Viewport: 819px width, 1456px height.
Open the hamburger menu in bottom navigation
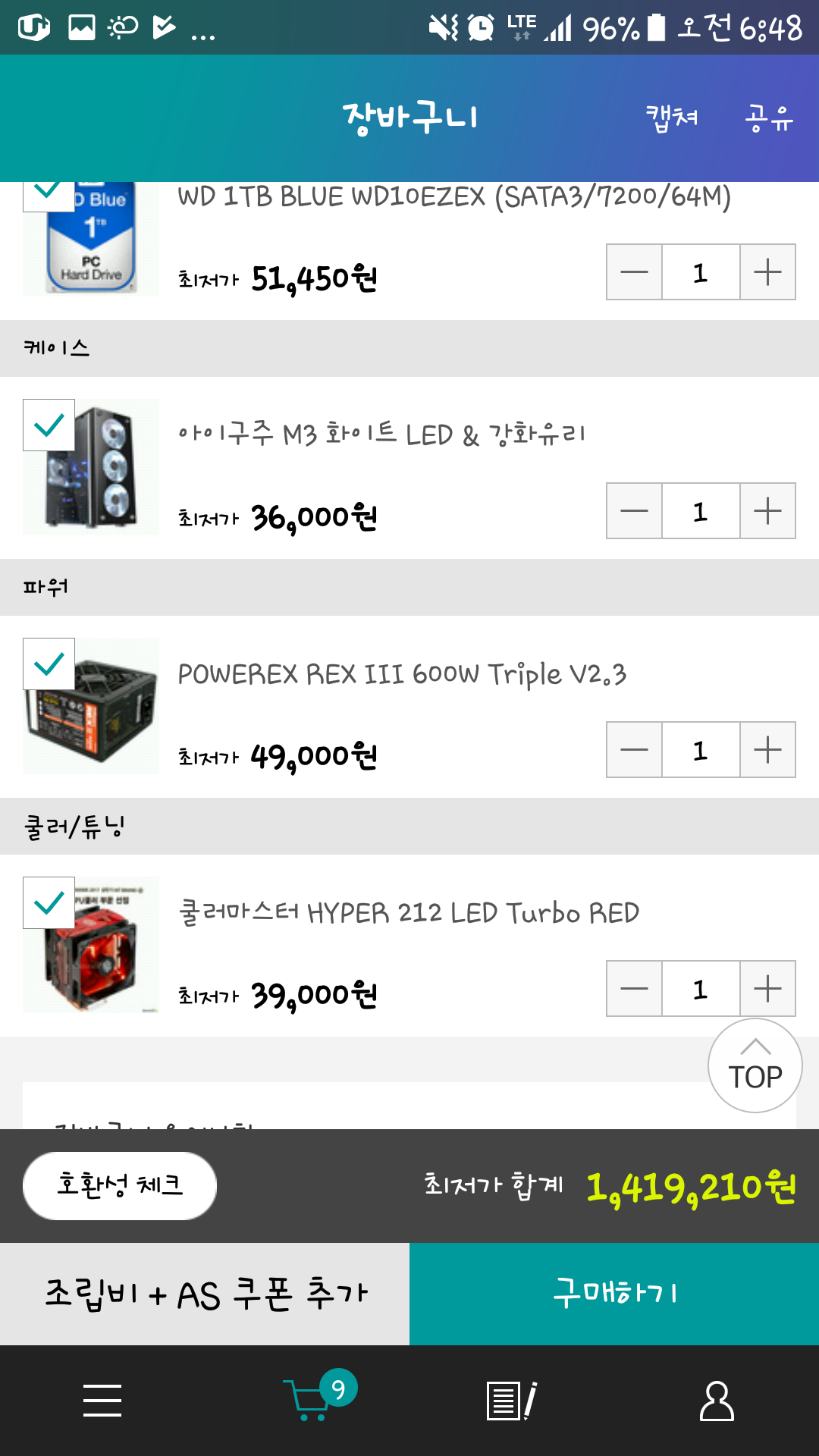point(102,1400)
